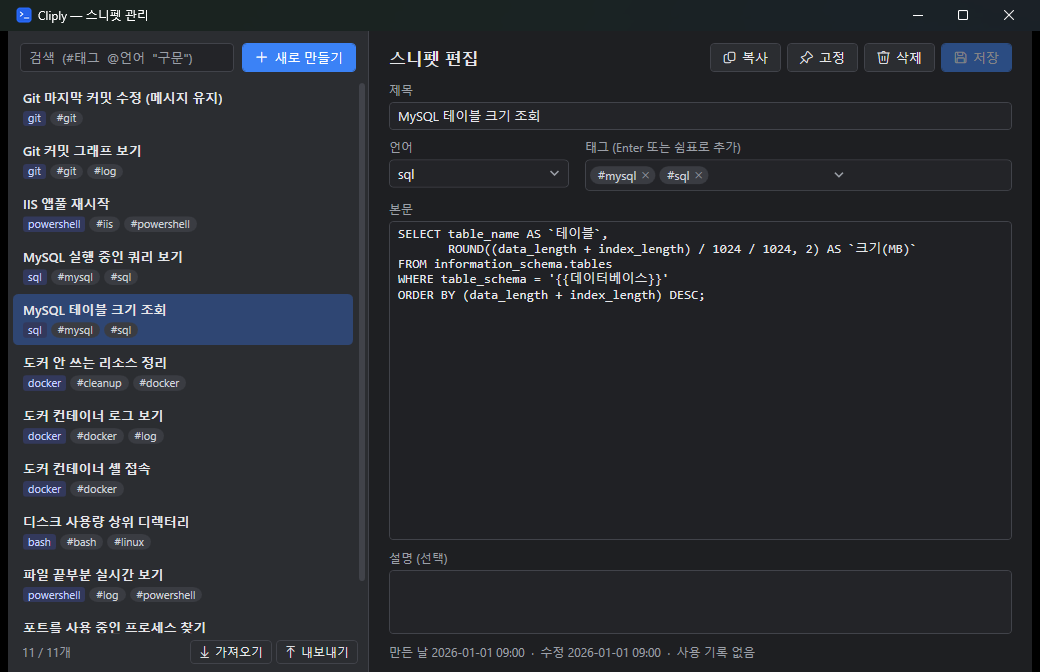Click #log tag in 도커 컨테이너 로그 row
This screenshot has width=1040, height=672.
(x=145, y=436)
